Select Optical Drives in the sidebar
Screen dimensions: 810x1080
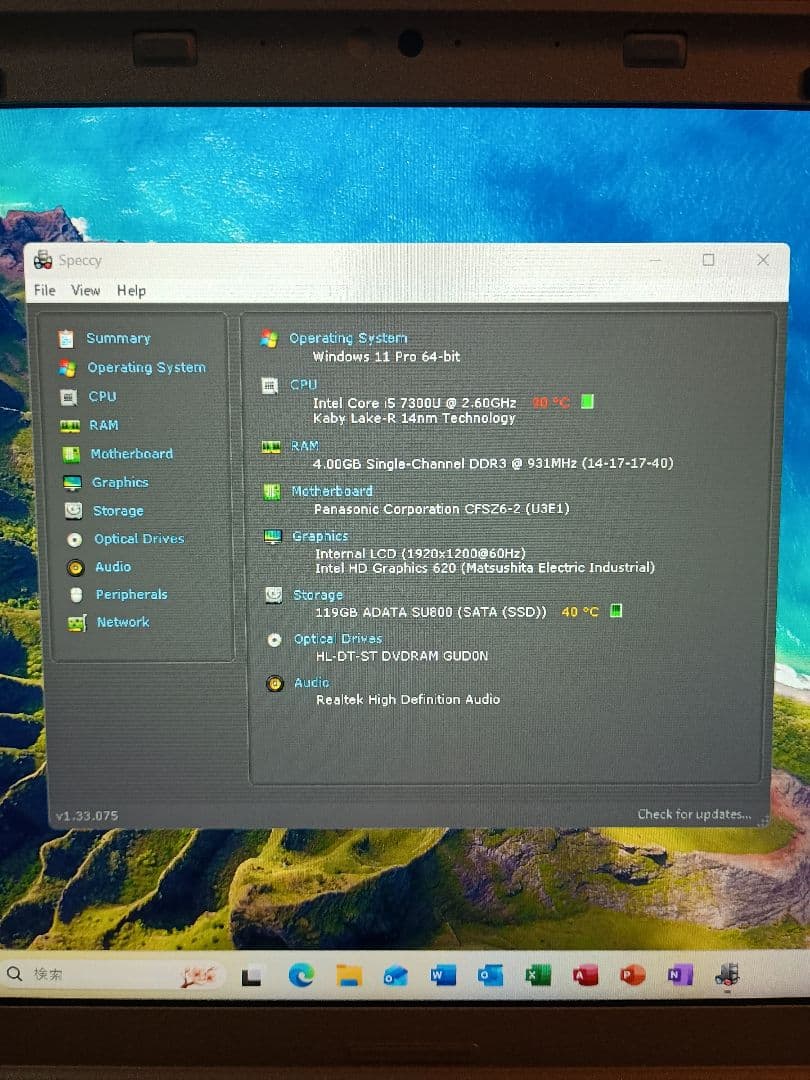pyautogui.click(x=139, y=539)
